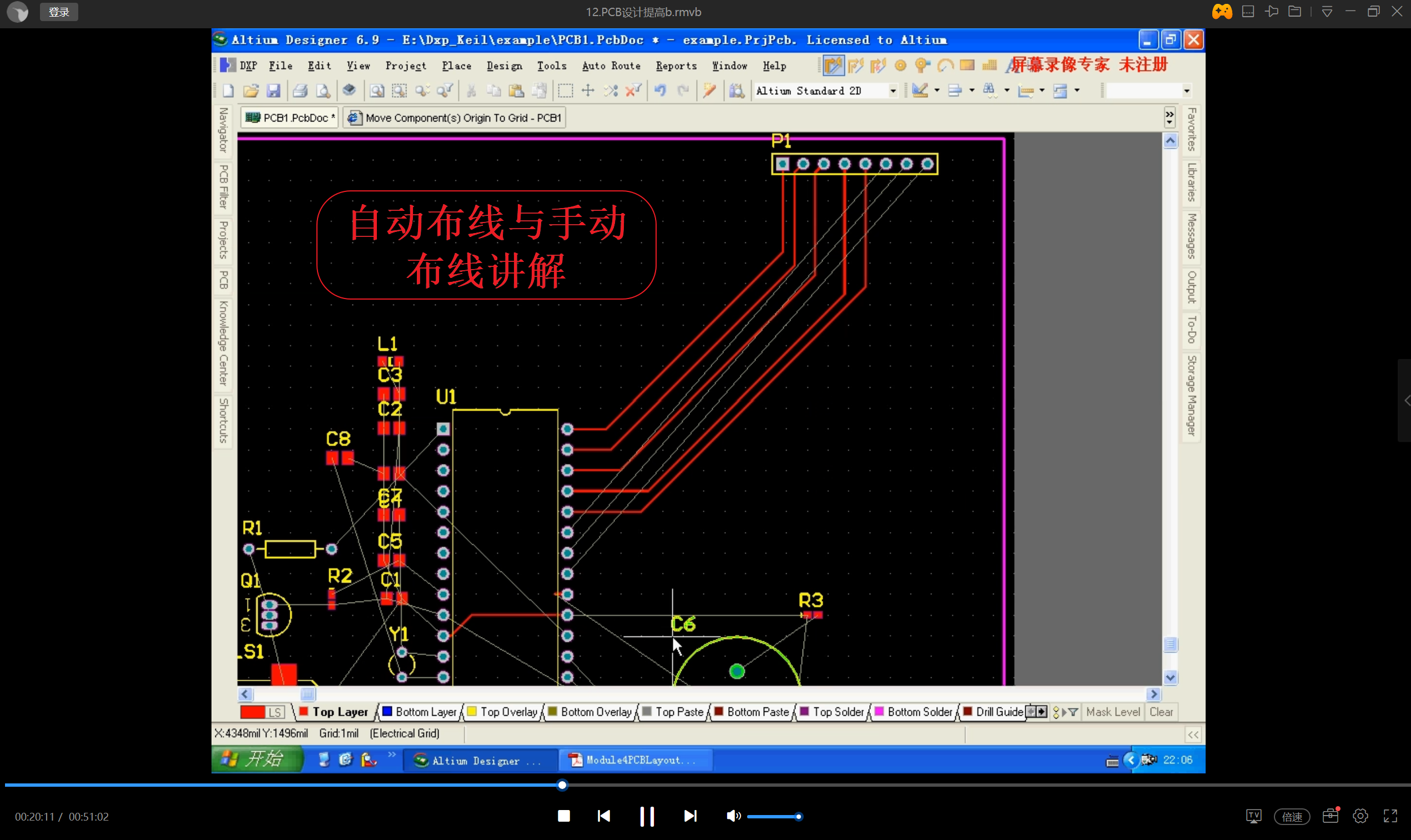Go to the previous video track

tap(603, 816)
